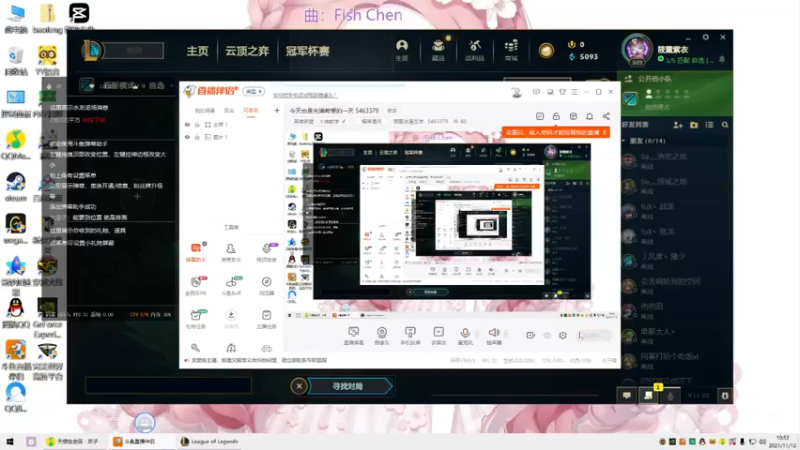
Task: Add a phone screen cast source
Action: (x=410, y=335)
